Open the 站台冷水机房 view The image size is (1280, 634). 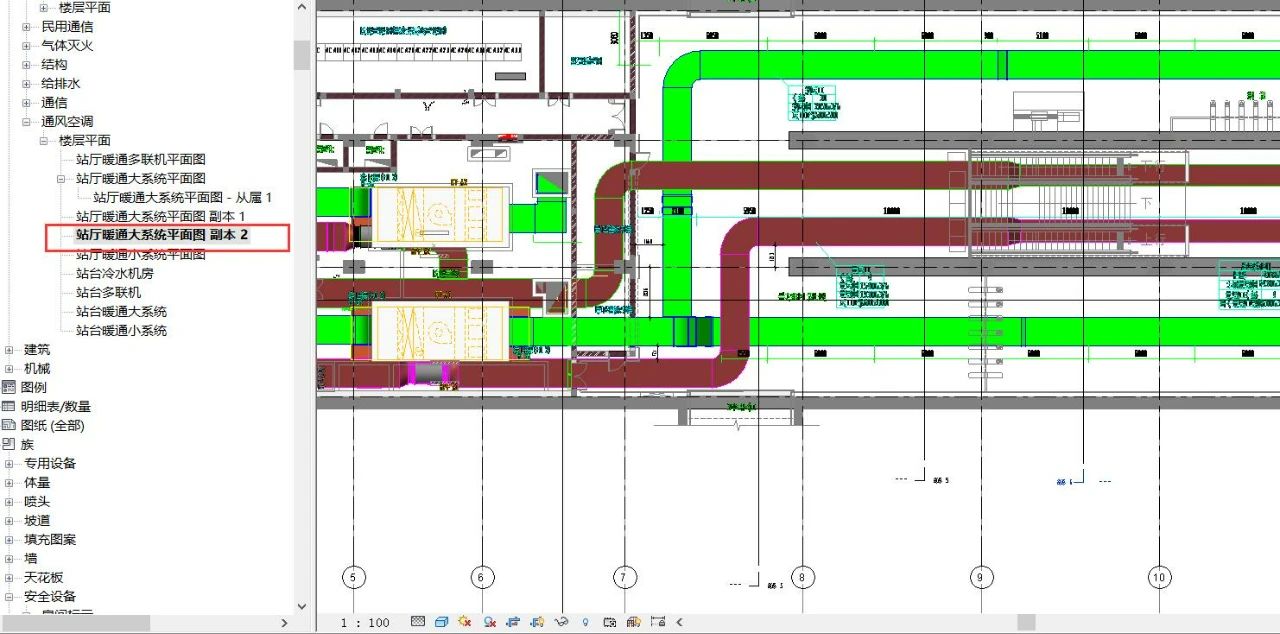[115, 273]
